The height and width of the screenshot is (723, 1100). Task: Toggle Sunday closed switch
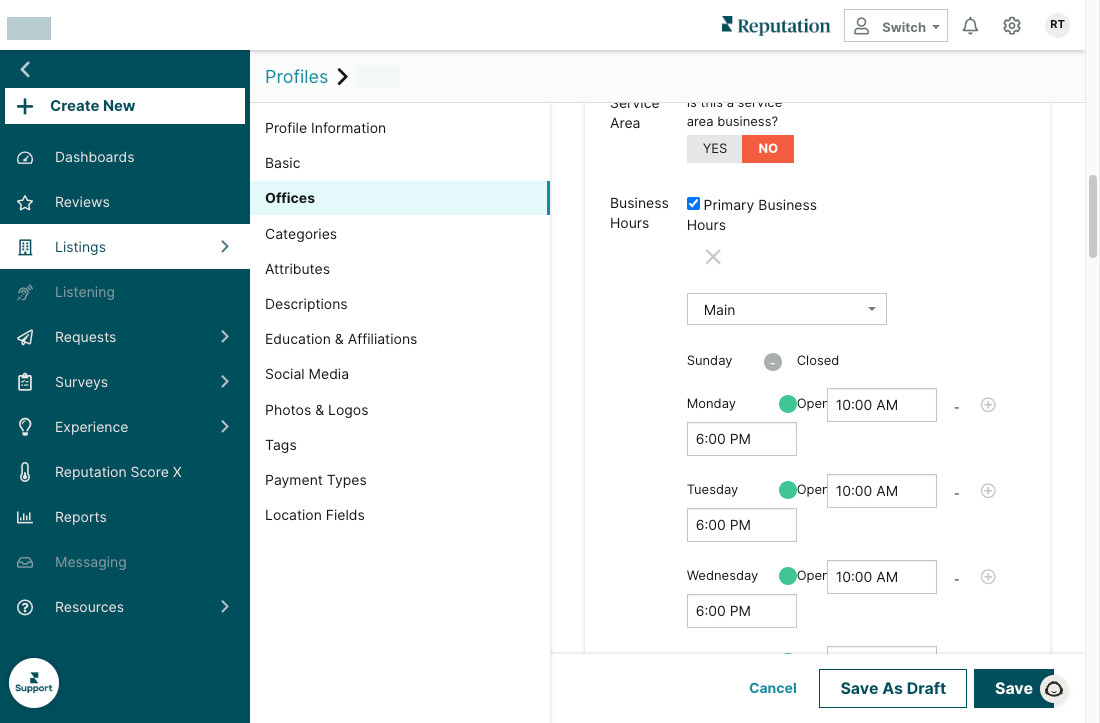click(x=772, y=362)
